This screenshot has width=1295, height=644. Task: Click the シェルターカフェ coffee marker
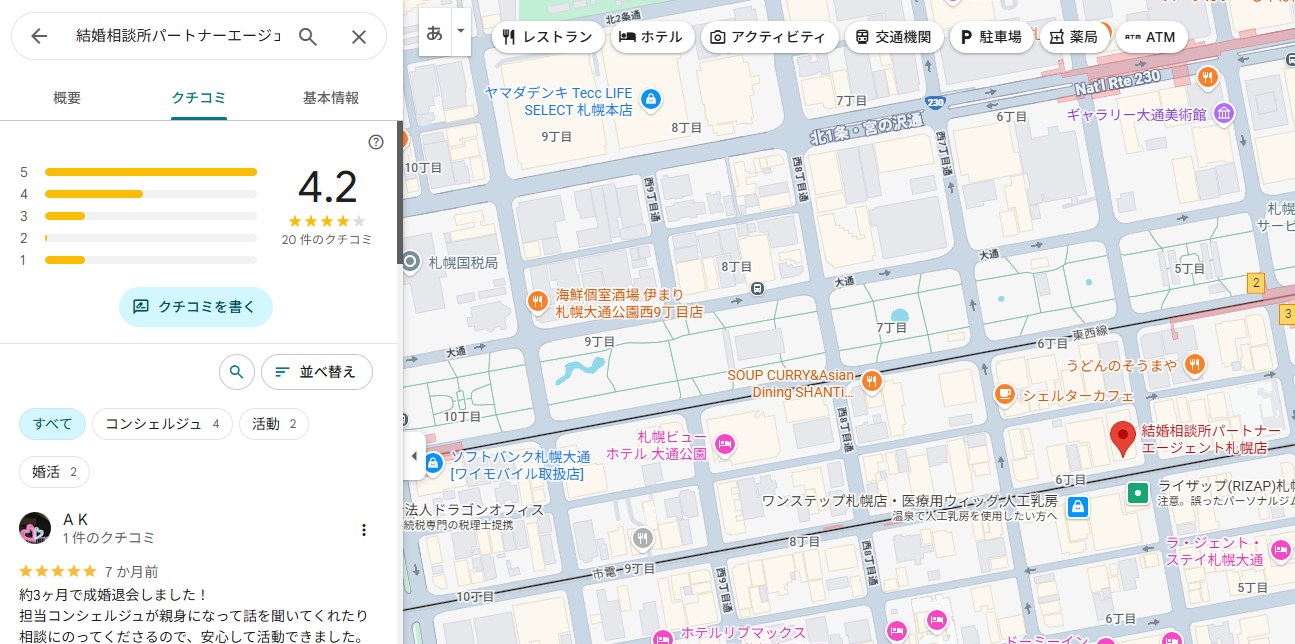(x=1005, y=395)
